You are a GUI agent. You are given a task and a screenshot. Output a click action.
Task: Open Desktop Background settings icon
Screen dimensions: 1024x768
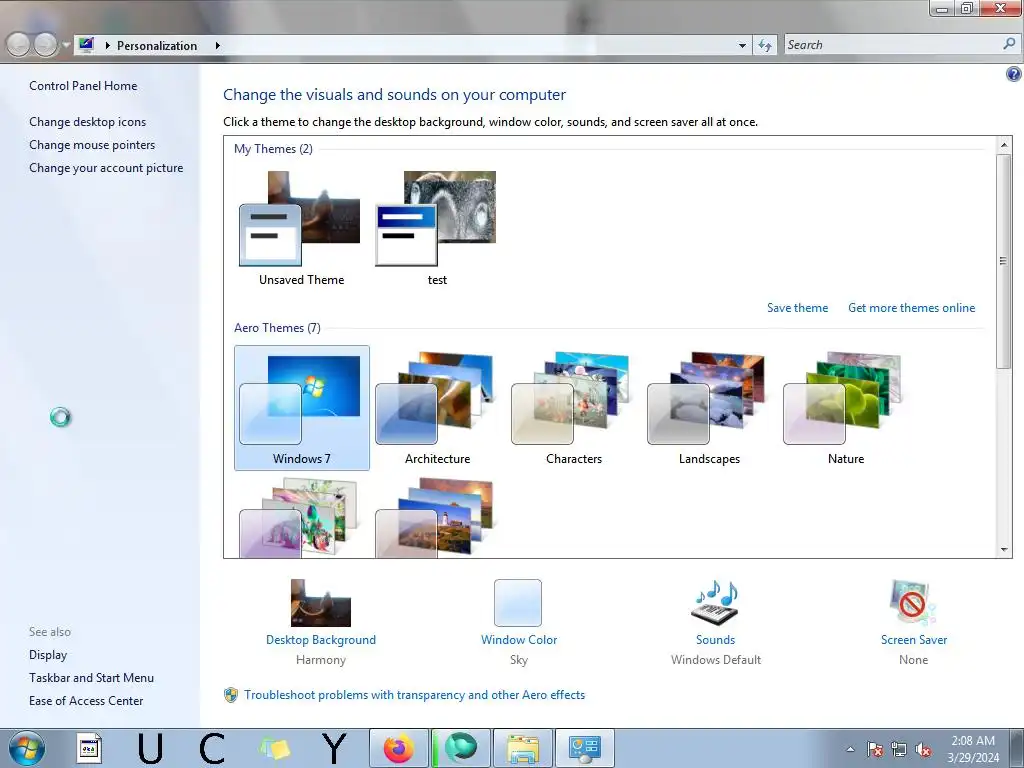[321, 603]
